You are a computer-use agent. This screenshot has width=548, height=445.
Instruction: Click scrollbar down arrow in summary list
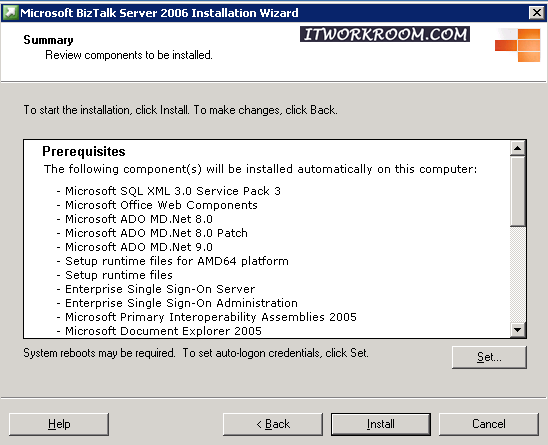[x=518, y=330]
